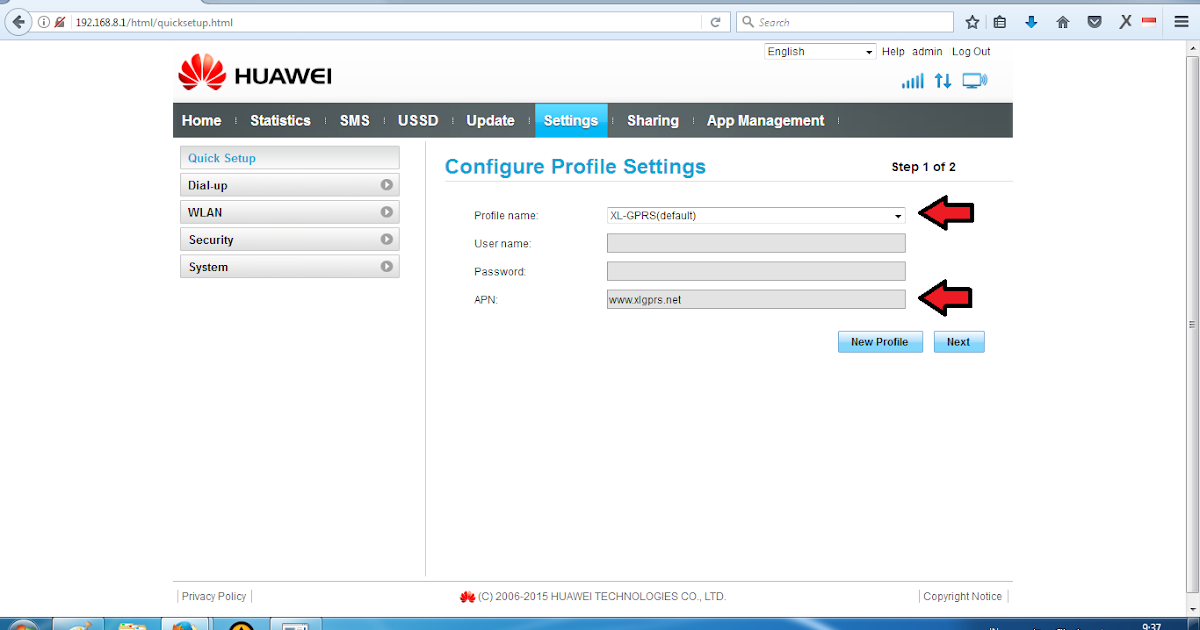Click the 'APN:' label
This screenshot has width=1200, height=630.
(485, 299)
